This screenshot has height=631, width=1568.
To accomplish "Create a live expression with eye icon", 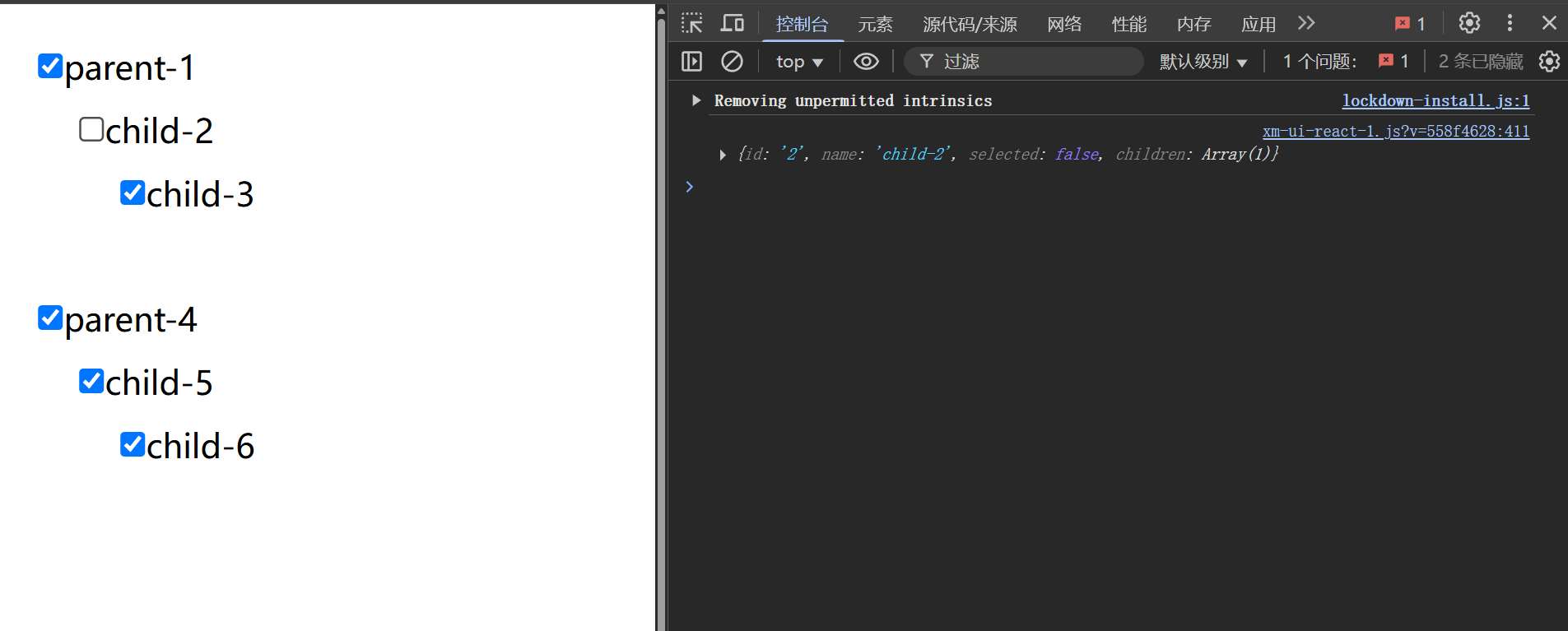I will [866, 61].
